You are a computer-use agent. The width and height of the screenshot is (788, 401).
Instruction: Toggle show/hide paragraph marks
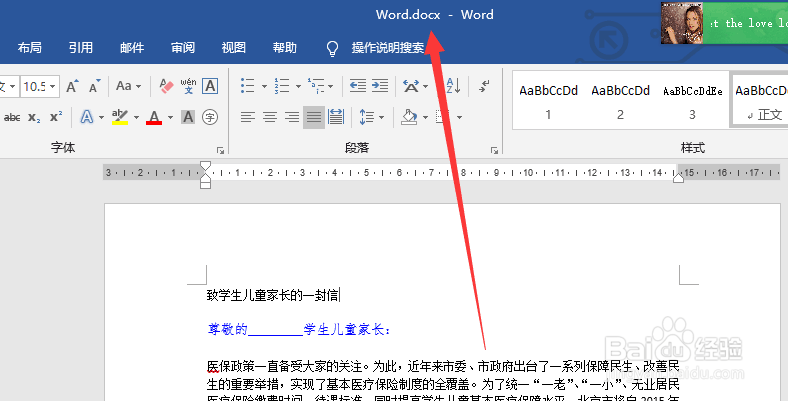(x=484, y=86)
